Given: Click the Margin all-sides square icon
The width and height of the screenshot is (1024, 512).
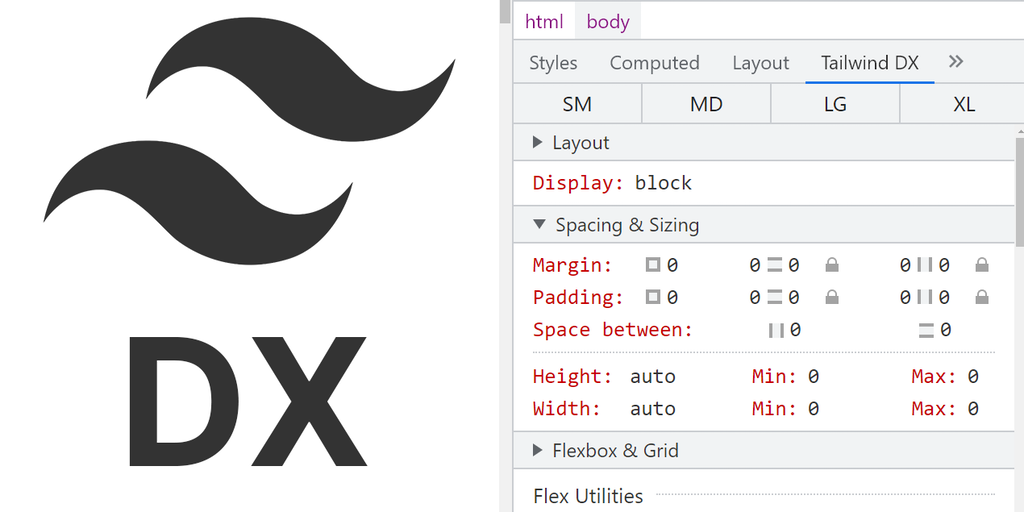Looking at the screenshot, I should pyautogui.click(x=653, y=265).
